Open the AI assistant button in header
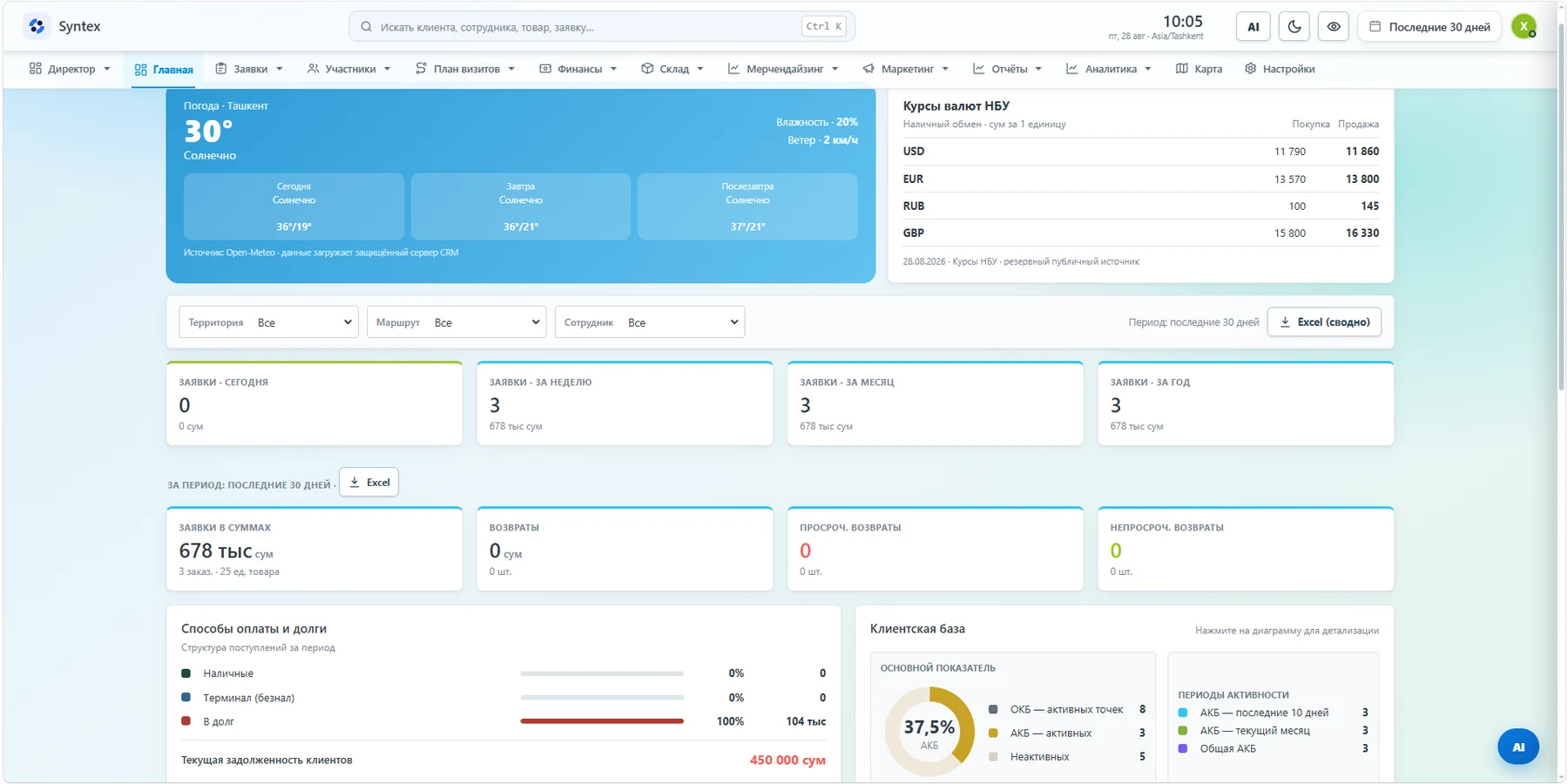 [x=1254, y=26]
